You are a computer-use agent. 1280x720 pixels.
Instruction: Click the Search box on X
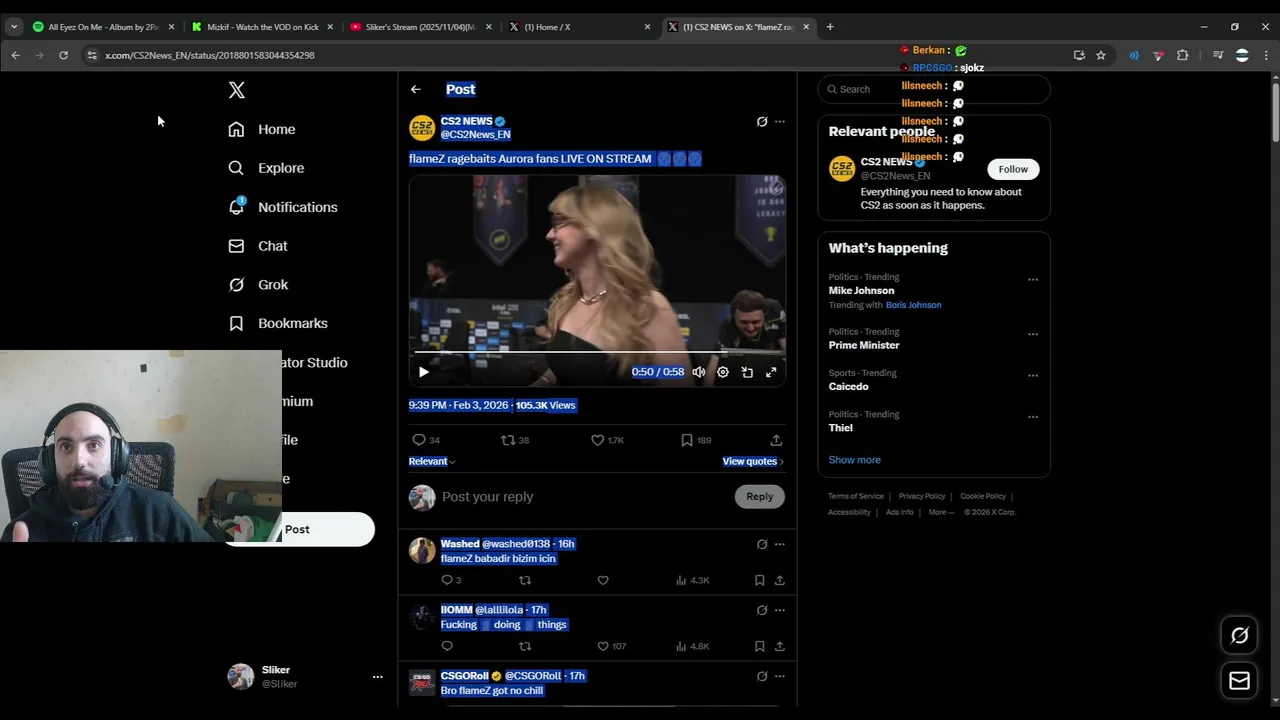(934, 89)
